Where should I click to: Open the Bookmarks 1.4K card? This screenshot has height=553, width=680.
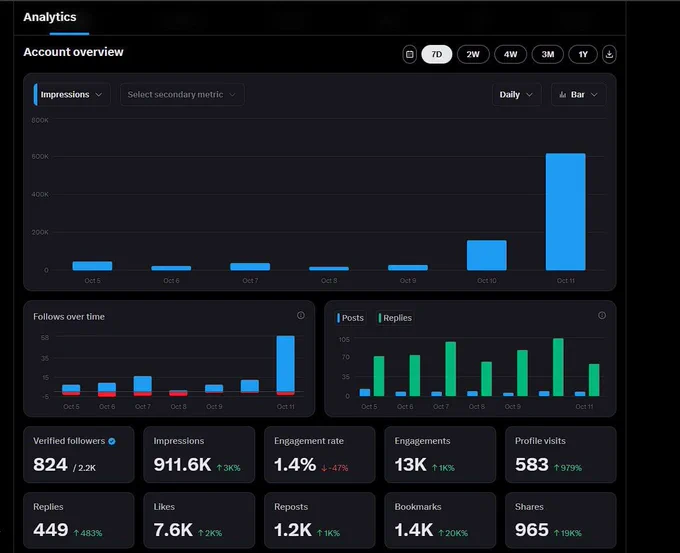(440, 520)
